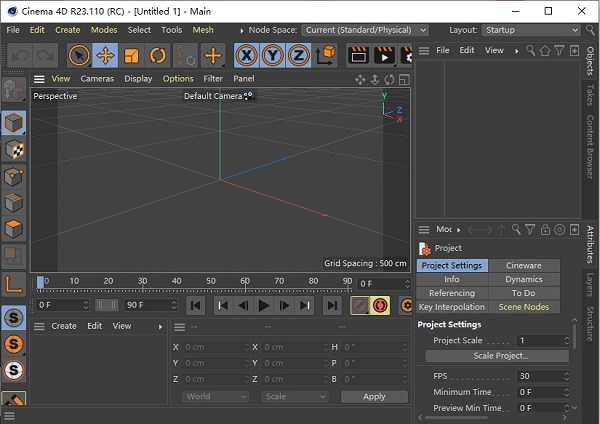Activate the Move tool
Viewport: 600px width, 424px height.
[105, 55]
